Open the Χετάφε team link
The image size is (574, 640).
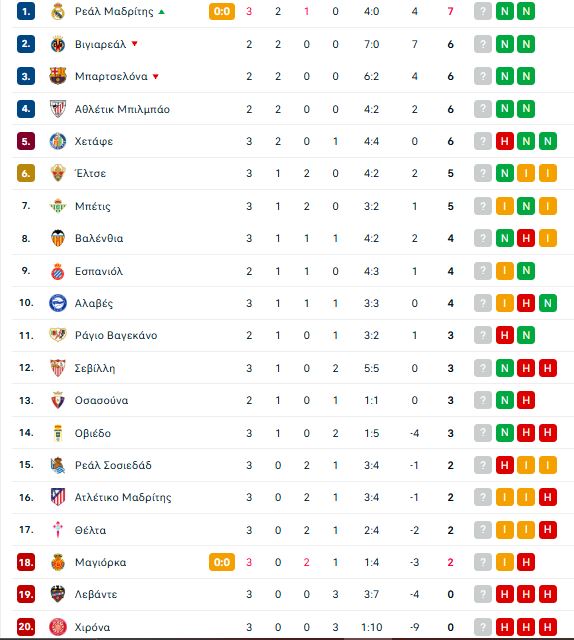pyautogui.click(x=94, y=141)
